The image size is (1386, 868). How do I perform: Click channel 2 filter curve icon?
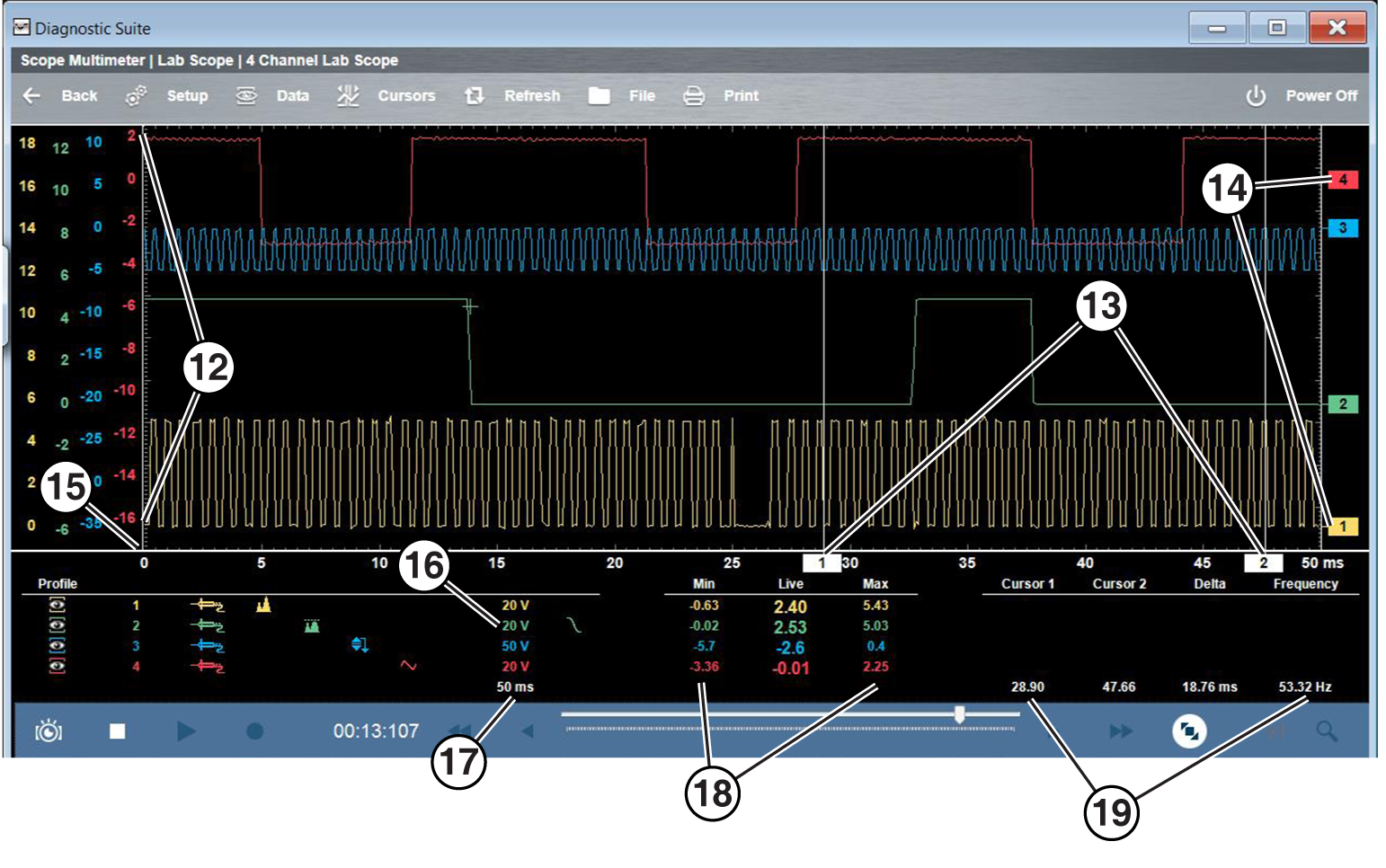(x=574, y=625)
